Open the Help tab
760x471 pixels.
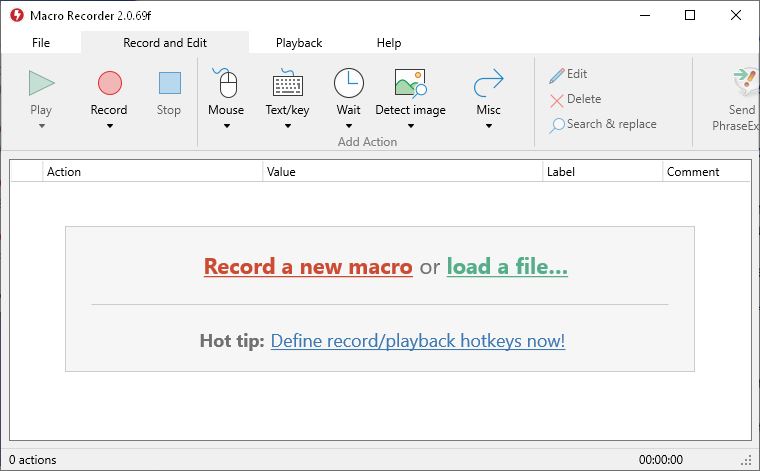[389, 43]
